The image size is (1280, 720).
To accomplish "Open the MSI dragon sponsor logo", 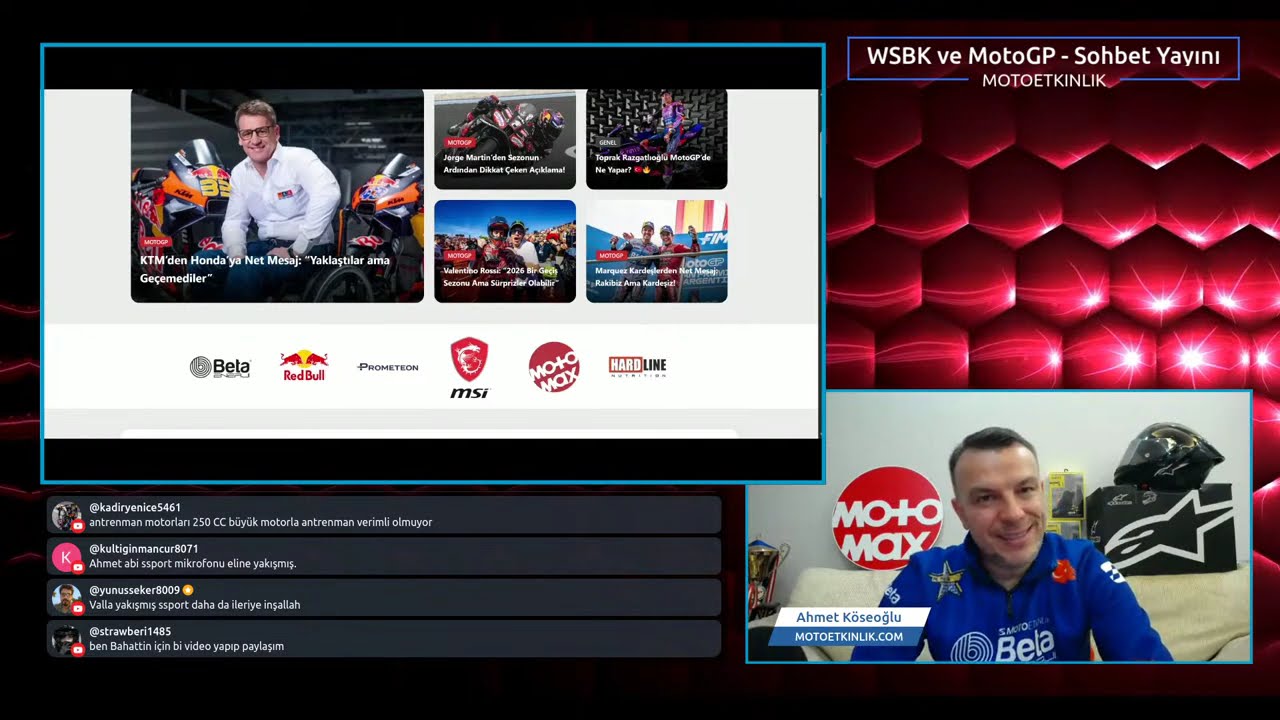I will [469, 367].
